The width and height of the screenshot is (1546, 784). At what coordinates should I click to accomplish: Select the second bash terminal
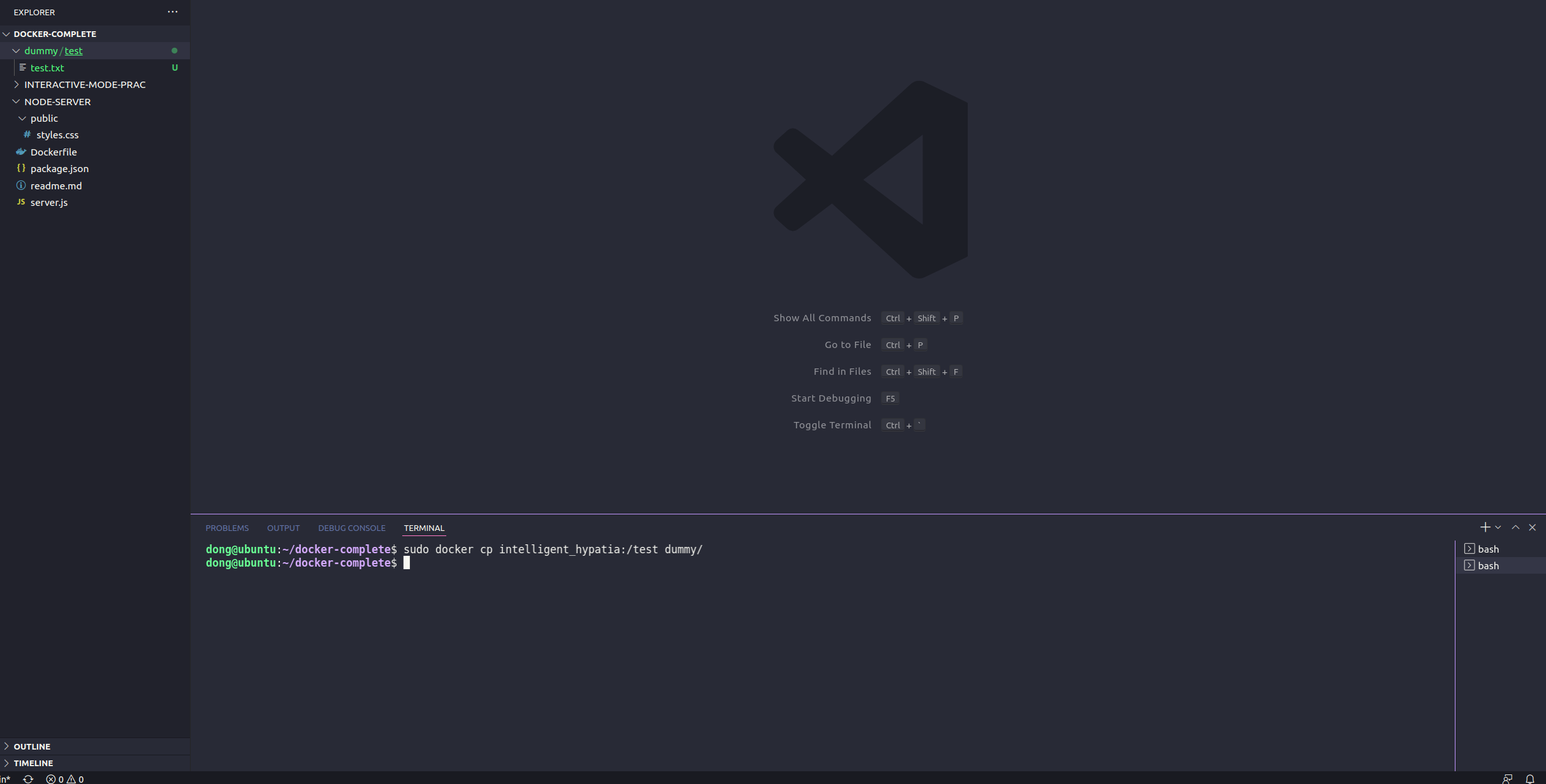point(1501,565)
